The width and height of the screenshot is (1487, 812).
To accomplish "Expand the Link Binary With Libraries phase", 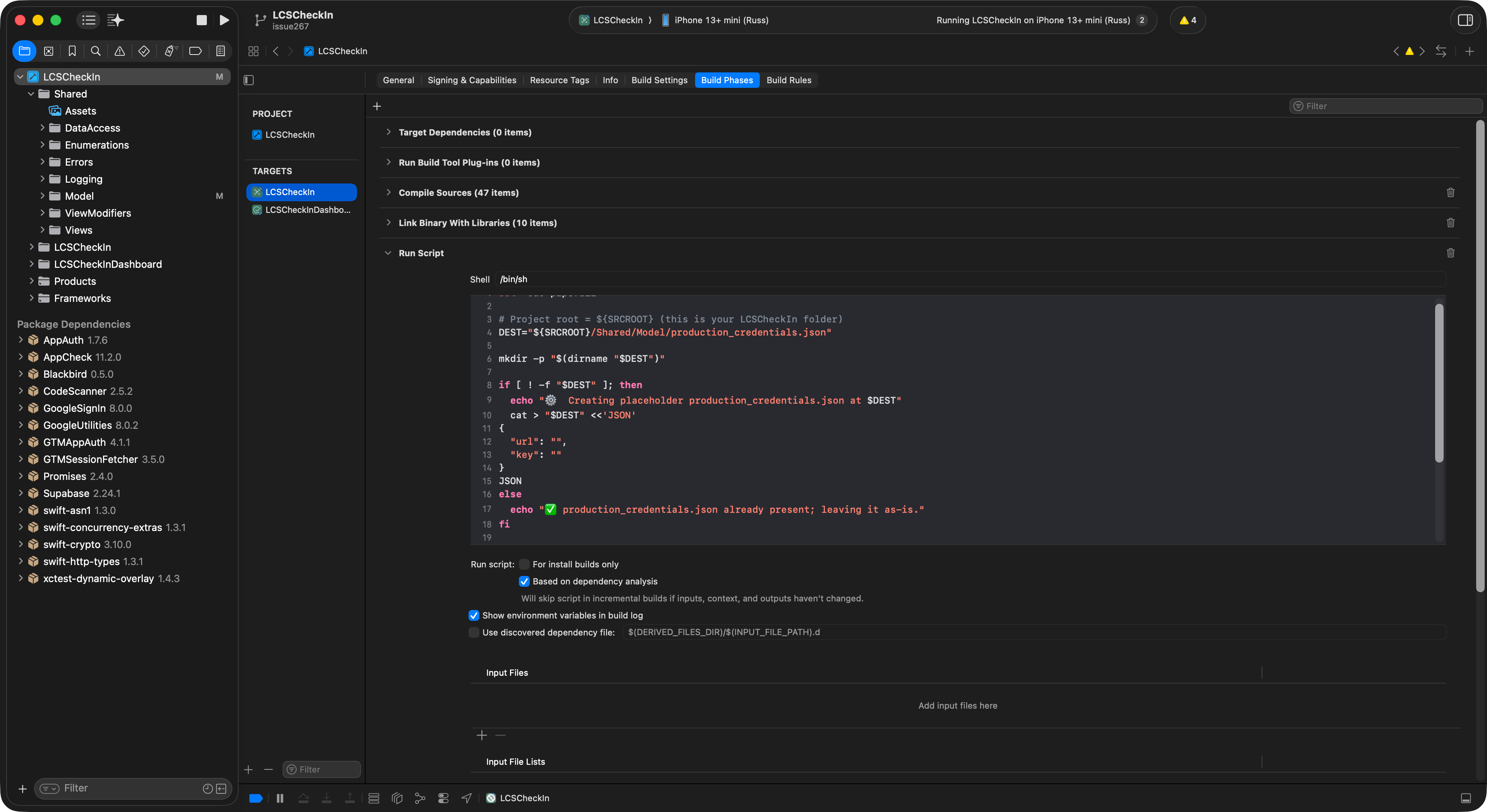I will tap(388, 223).
